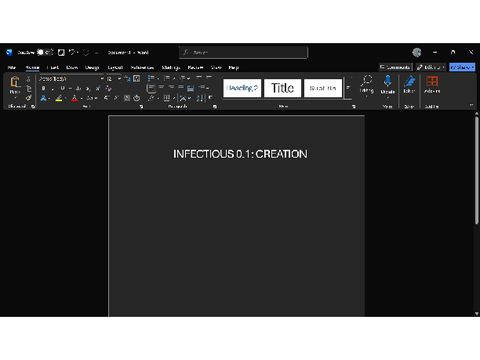480x360 pixels.
Task: Click the Cut scissors icon
Action: (29, 79)
